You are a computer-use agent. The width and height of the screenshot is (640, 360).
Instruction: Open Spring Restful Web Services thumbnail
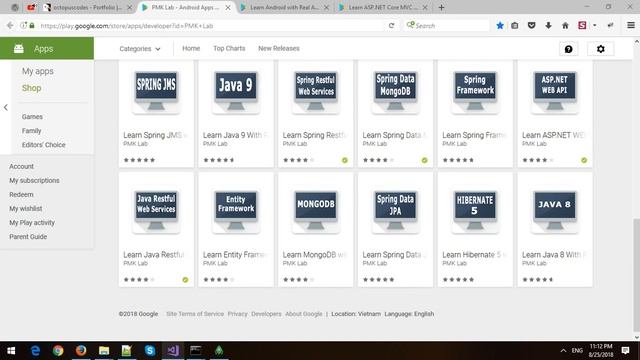[x=316, y=91]
